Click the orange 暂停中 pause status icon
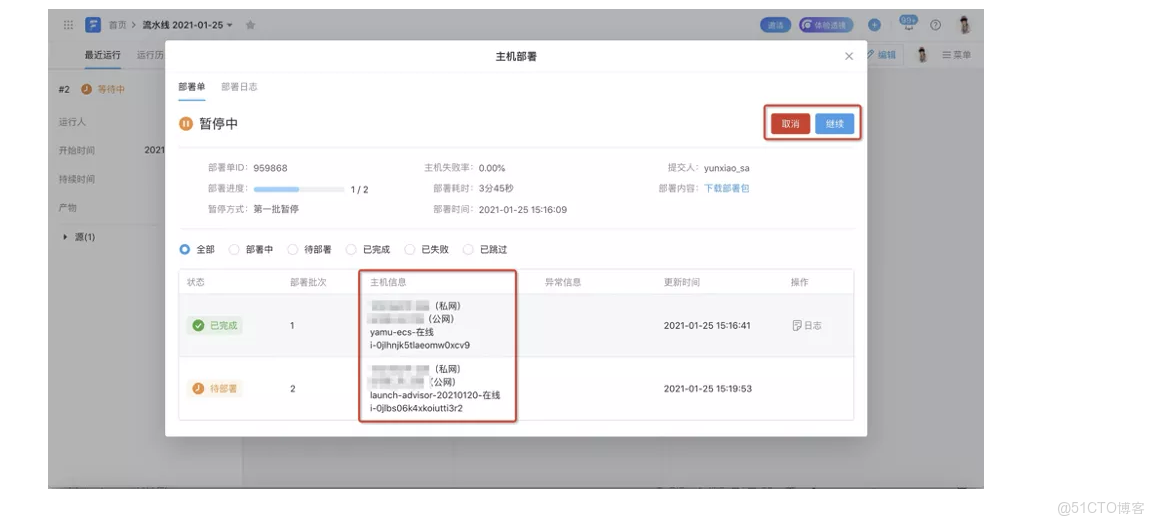This screenshot has height=525, width=1155. click(186, 124)
